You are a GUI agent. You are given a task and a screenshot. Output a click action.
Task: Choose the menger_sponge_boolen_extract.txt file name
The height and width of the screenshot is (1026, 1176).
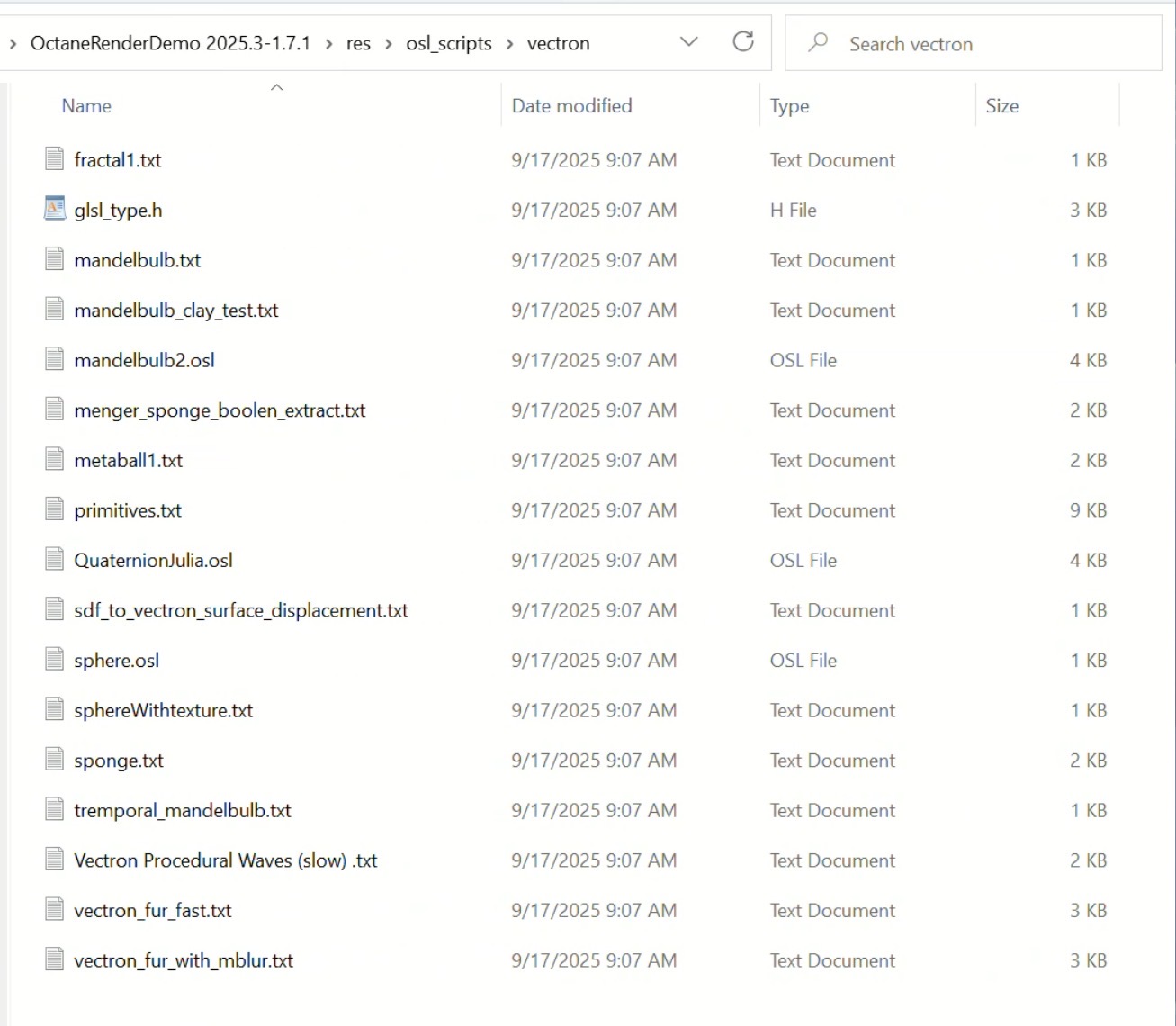[x=220, y=410]
